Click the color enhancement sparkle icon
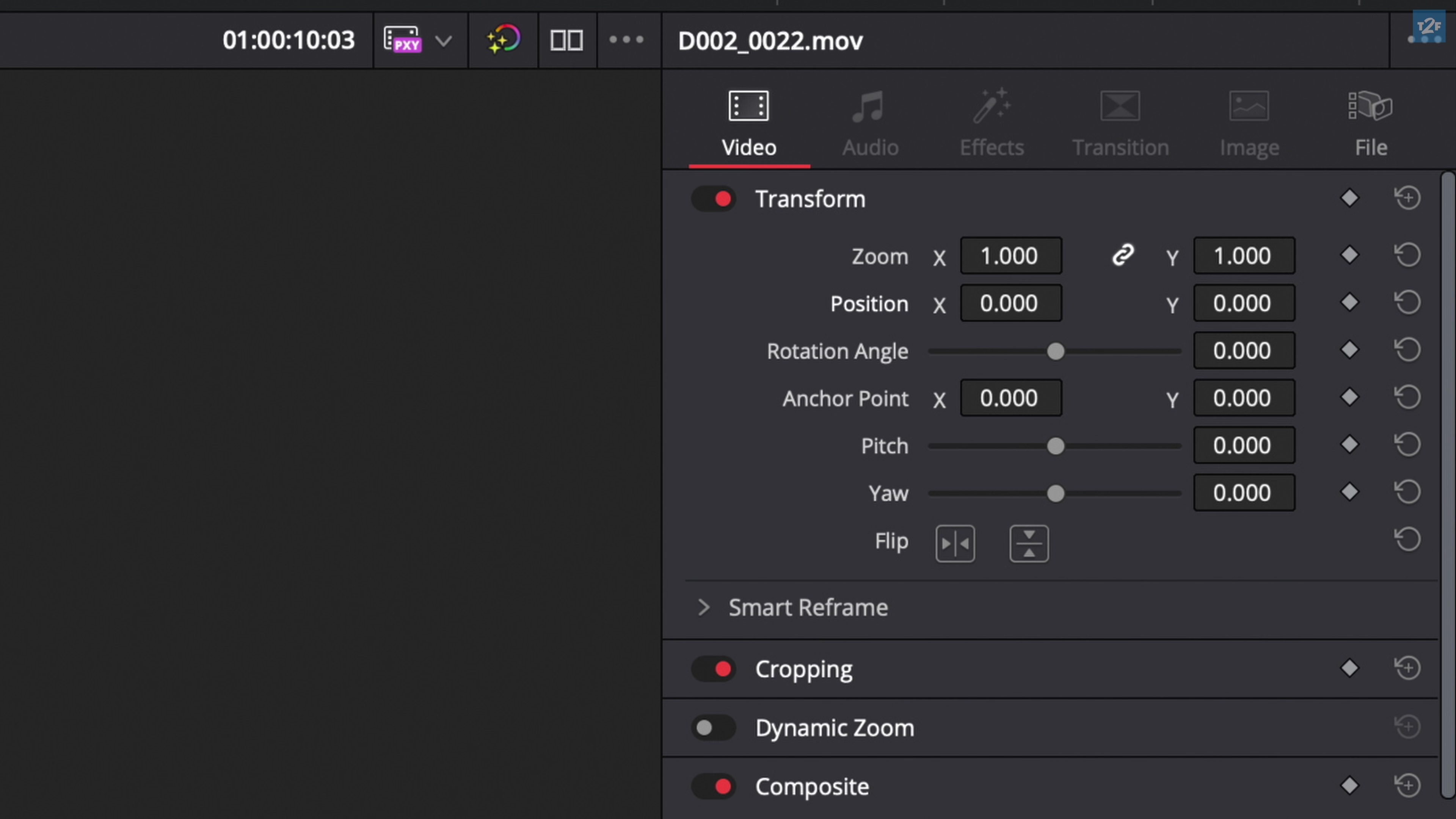This screenshot has height=819, width=1456. 502,39
